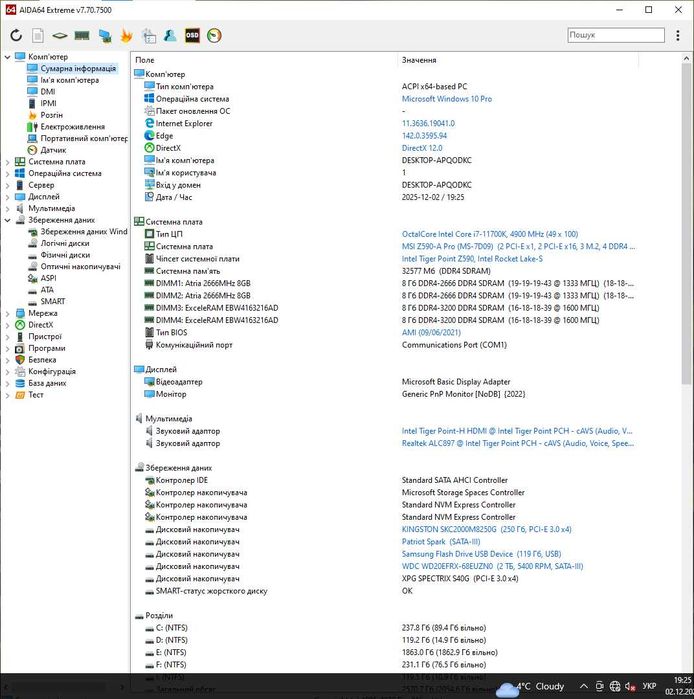The width and height of the screenshot is (694, 699).
Task: Expand the Системна плата tree node
Action: tap(8, 162)
